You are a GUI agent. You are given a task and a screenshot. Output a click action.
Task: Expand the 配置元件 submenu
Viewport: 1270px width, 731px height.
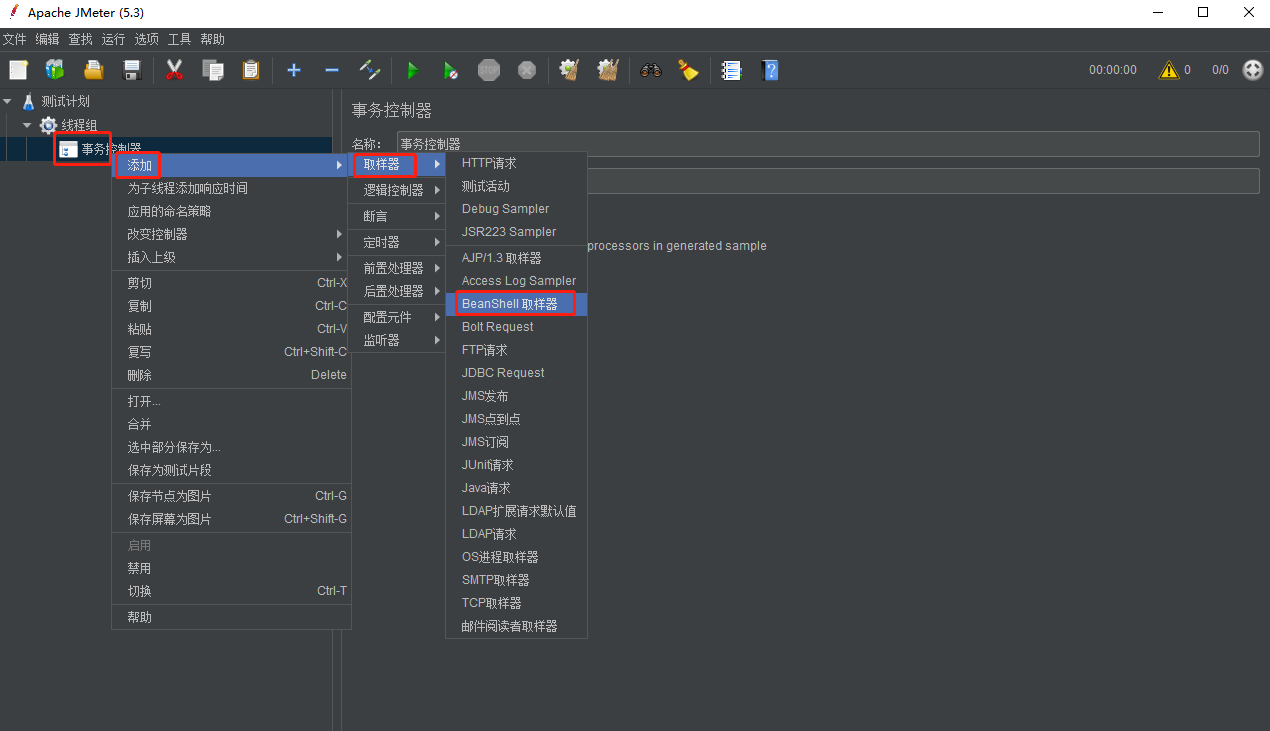(x=396, y=317)
